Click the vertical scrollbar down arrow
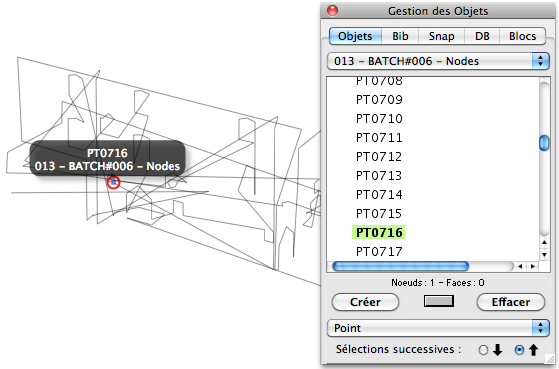This screenshot has width=559, height=369. coord(544,255)
